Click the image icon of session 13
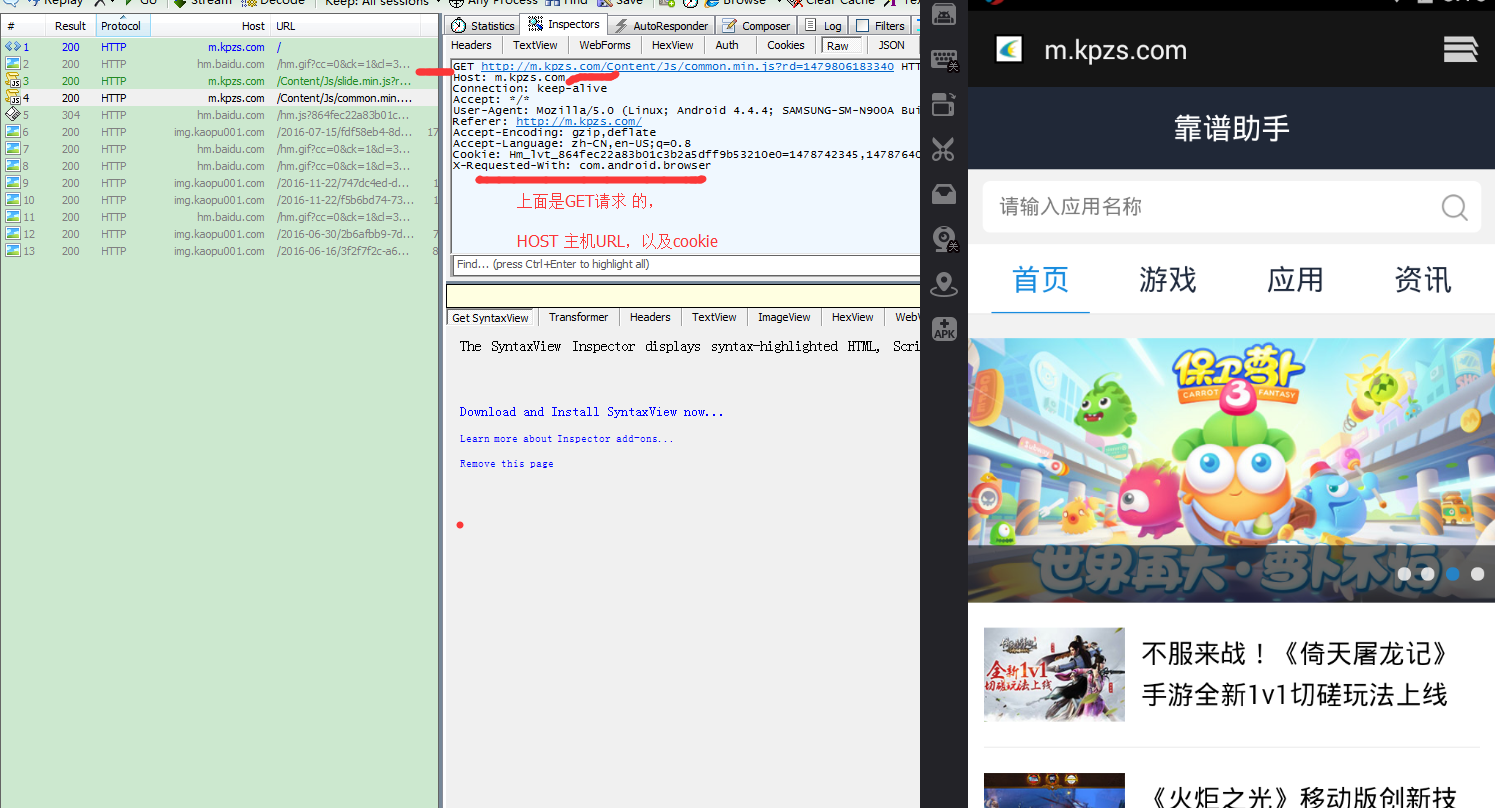1495x808 pixels. tap(13, 251)
